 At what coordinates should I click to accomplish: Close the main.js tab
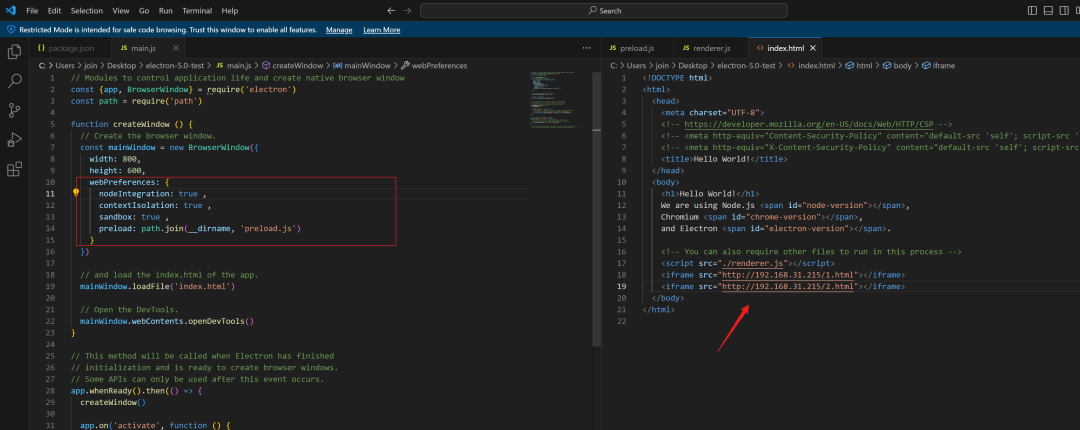coord(176,48)
